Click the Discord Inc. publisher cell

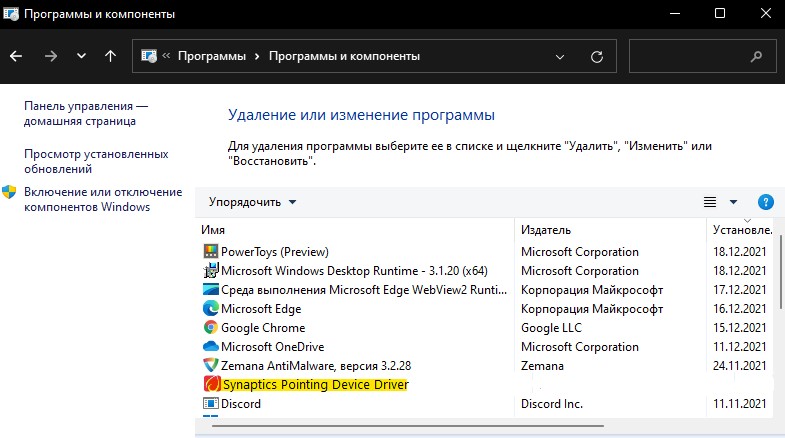point(552,404)
